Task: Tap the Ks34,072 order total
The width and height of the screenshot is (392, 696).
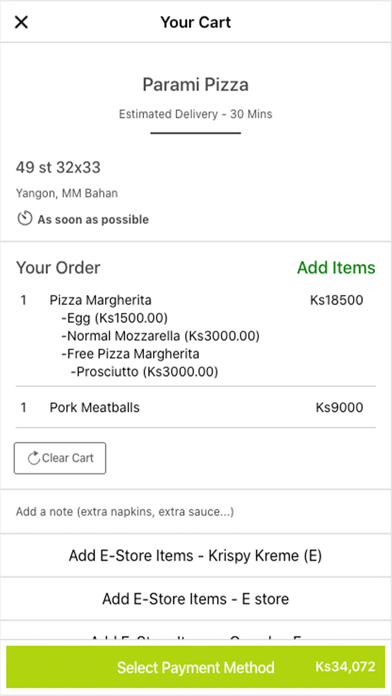Action: click(x=345, y=667)
